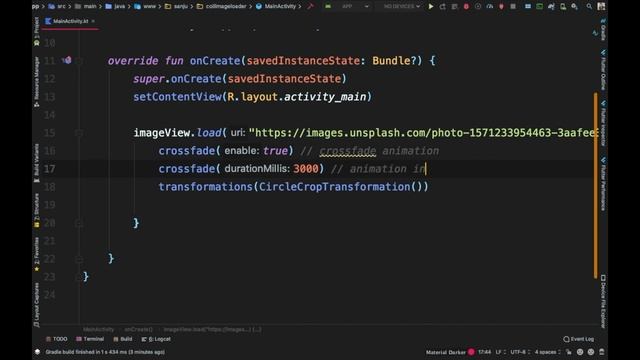Click the sanju breadcrumb package
Viewport: 640px width, 360px height.
coord(176,6)
